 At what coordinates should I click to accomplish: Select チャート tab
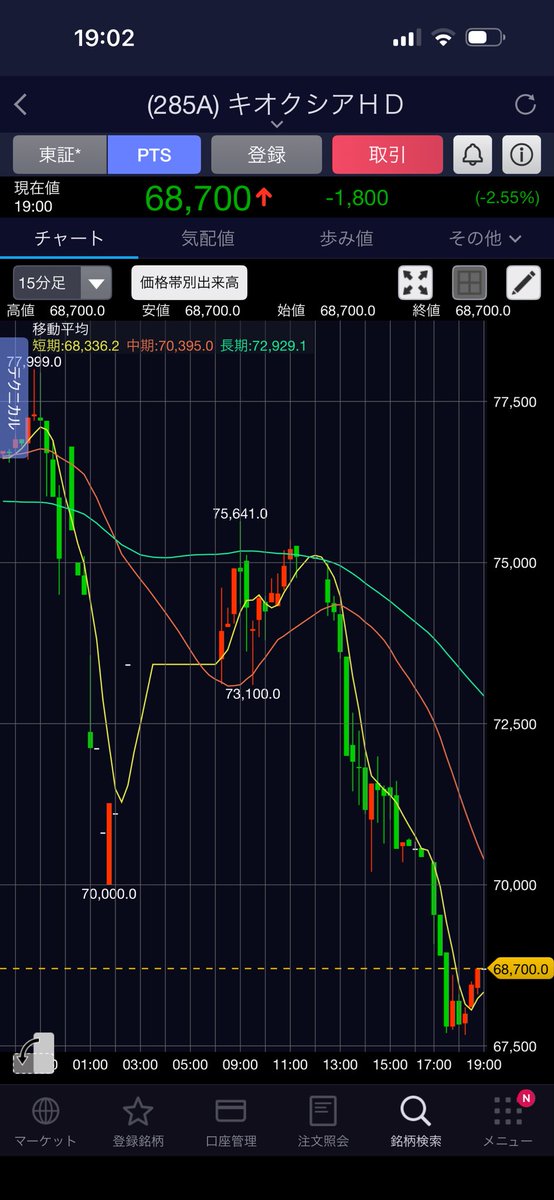pos(69,238)
